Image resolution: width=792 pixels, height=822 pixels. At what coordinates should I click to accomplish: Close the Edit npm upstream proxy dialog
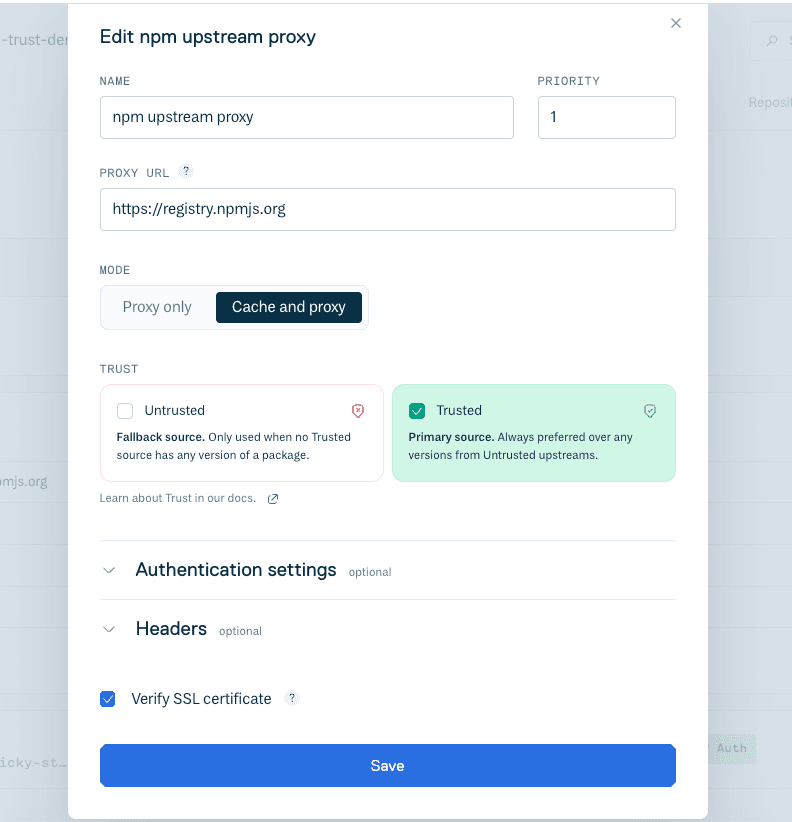pos(676,23)
